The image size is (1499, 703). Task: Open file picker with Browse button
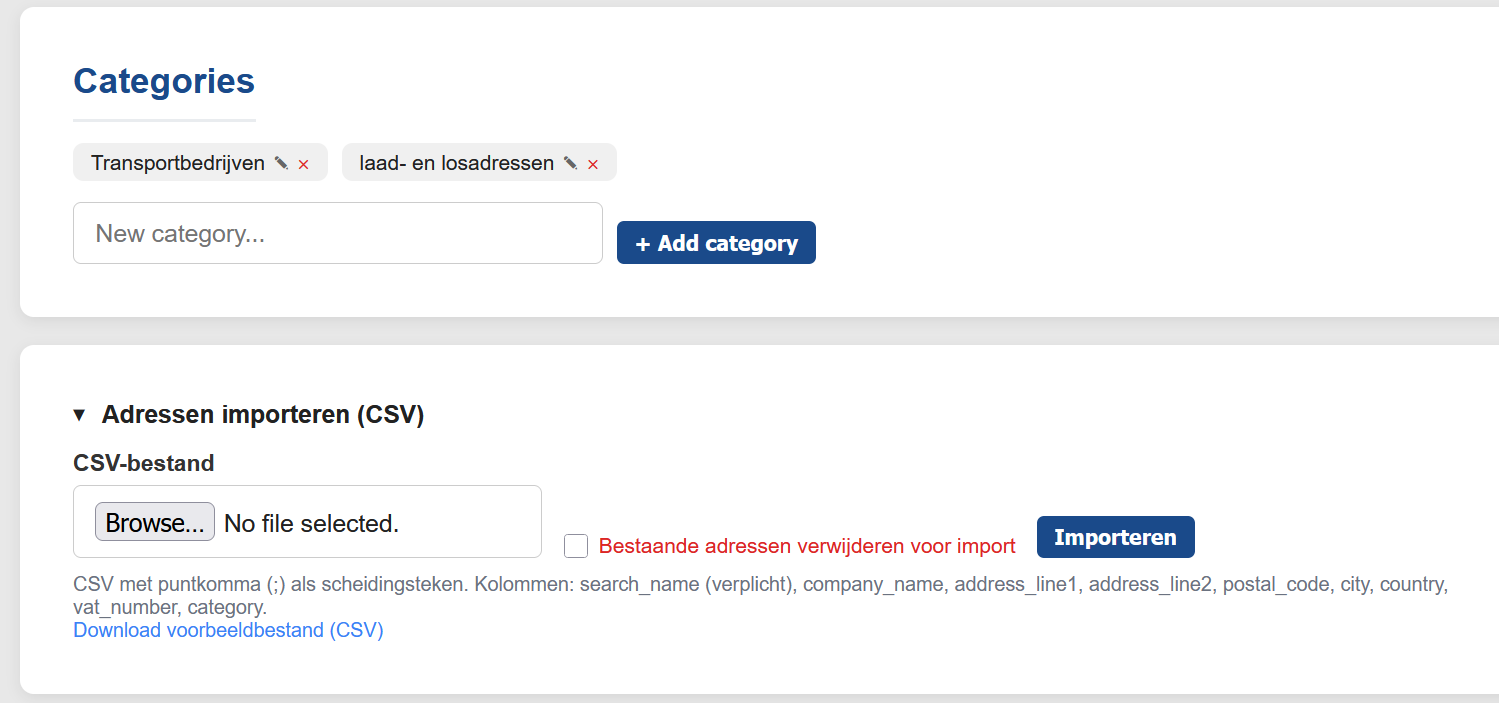pyautogui.click(x=154, y=522)
